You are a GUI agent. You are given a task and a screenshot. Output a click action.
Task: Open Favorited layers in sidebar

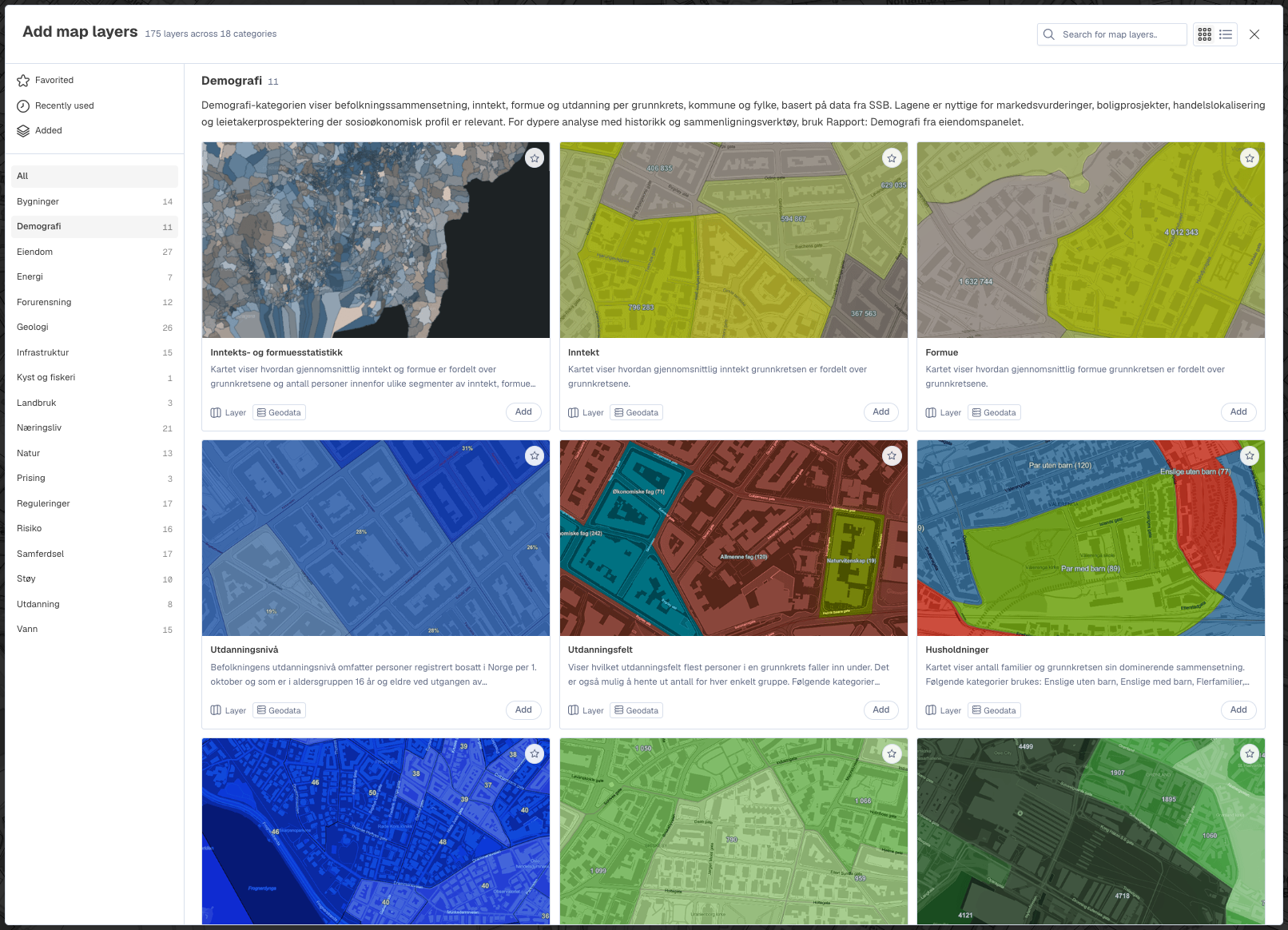pyautogui.click(x=94, y=80)
